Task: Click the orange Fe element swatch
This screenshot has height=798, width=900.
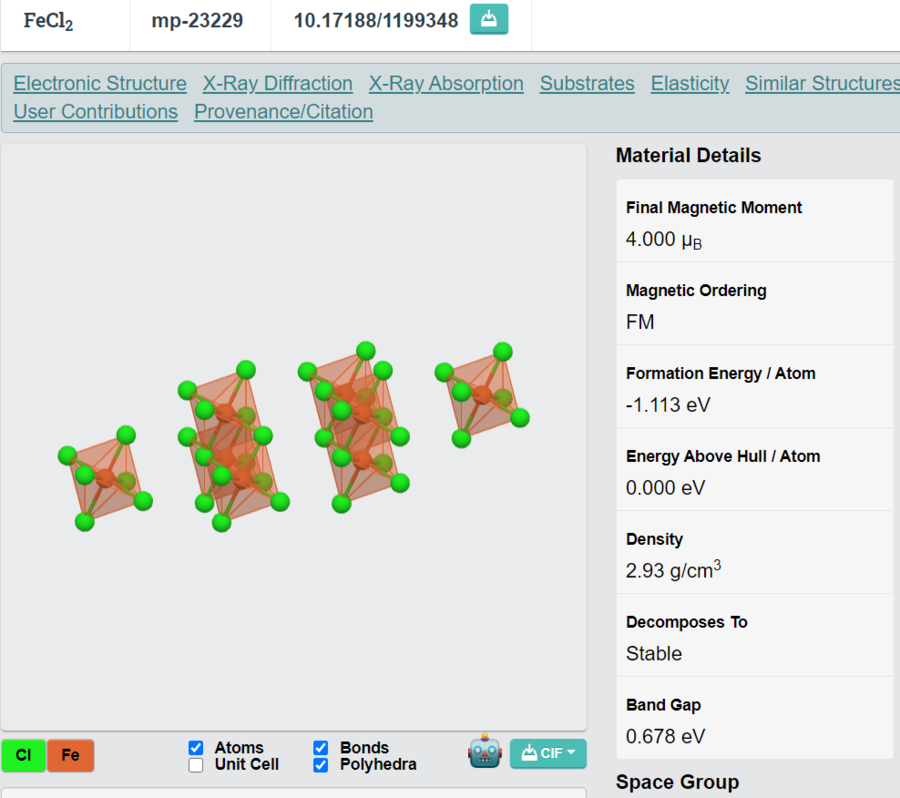Action: click(70, 755)
